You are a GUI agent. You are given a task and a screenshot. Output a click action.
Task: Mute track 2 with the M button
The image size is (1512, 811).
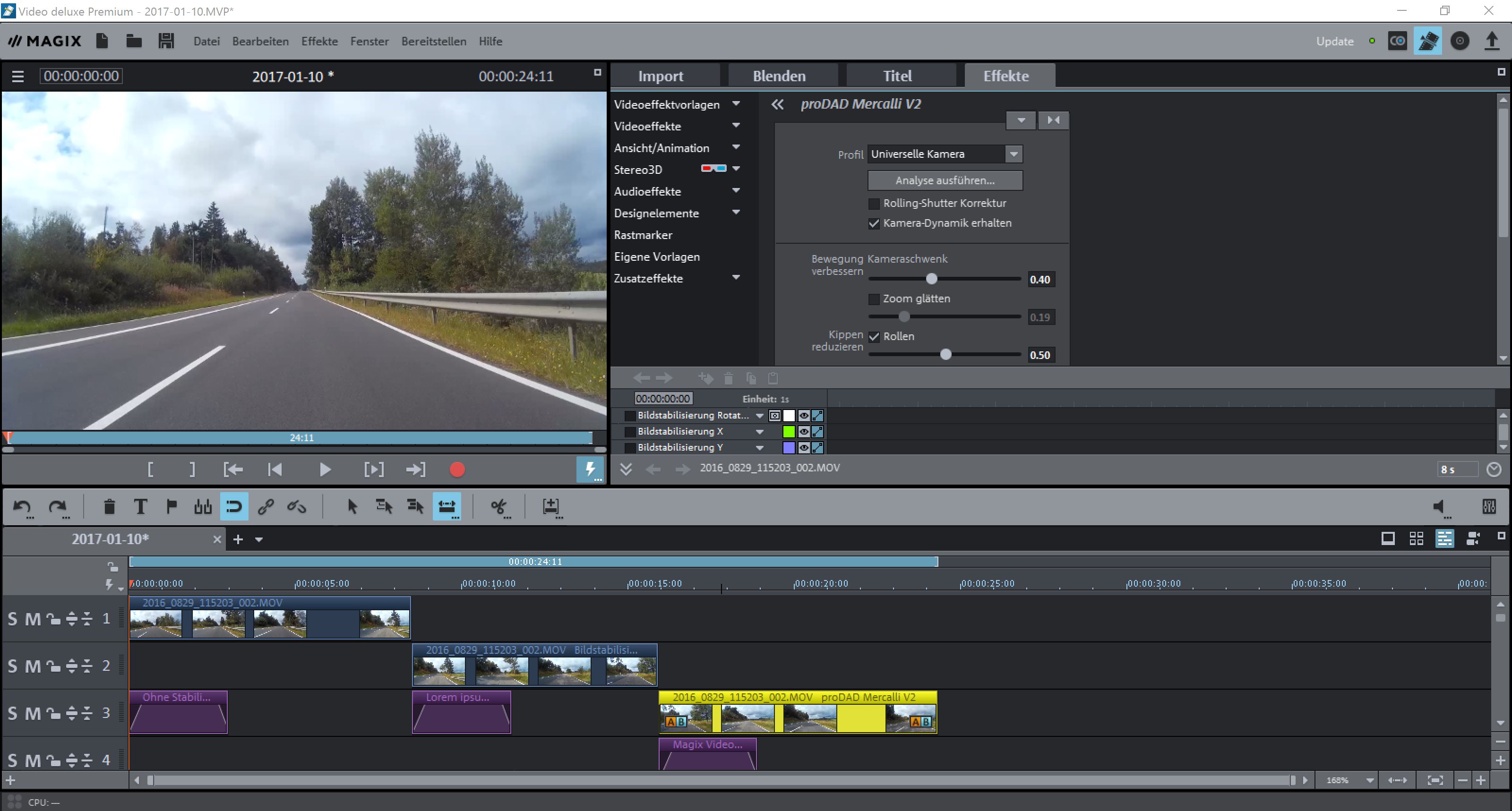click(x=33, y=666)
